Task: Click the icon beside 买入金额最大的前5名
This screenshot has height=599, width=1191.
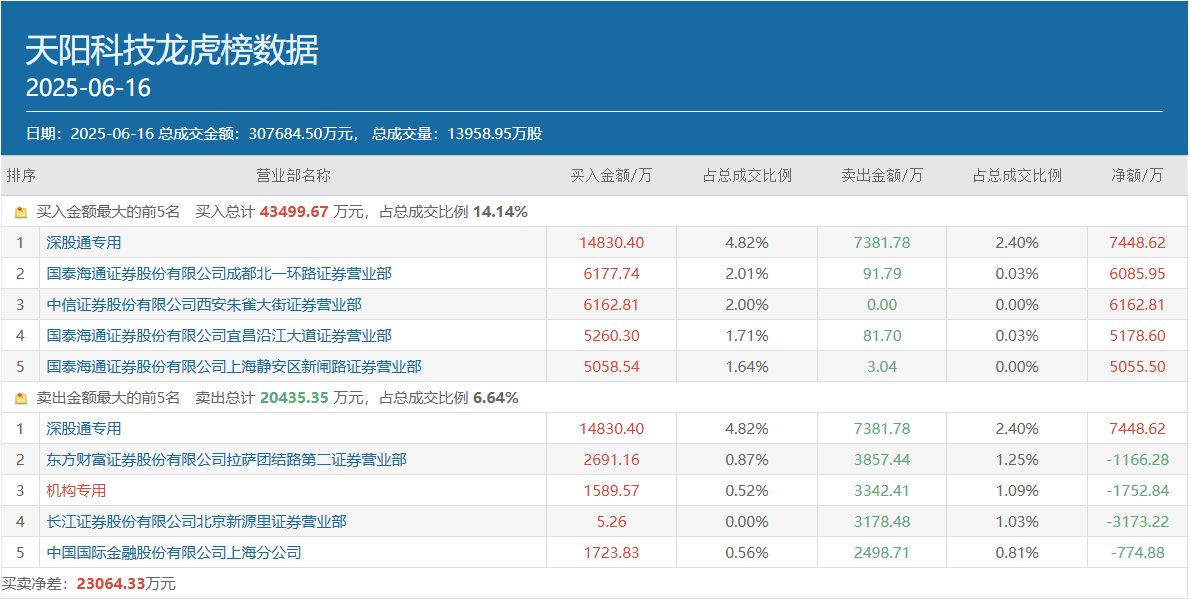Action: click(21, 212)
